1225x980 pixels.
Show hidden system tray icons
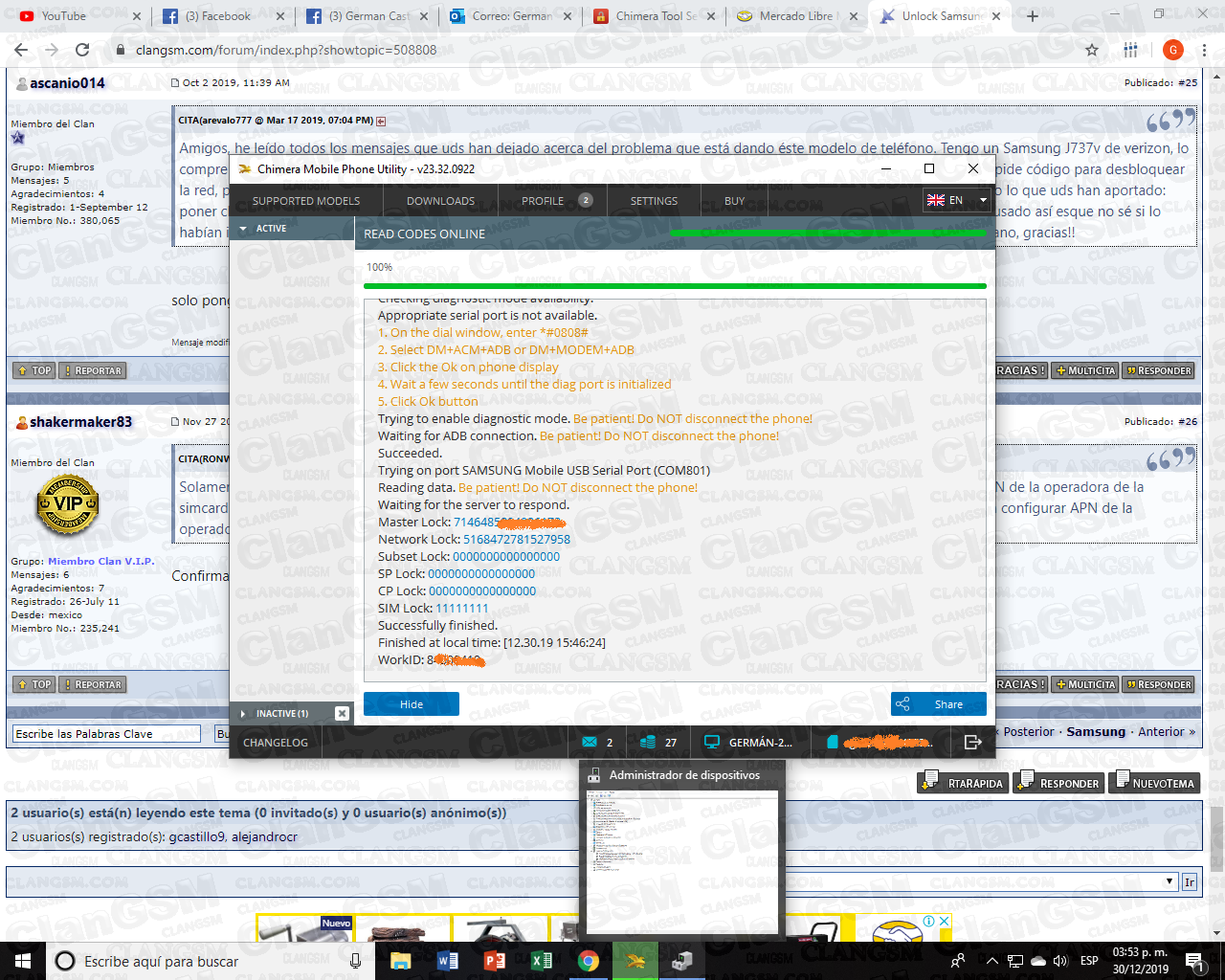coord(991,961)
